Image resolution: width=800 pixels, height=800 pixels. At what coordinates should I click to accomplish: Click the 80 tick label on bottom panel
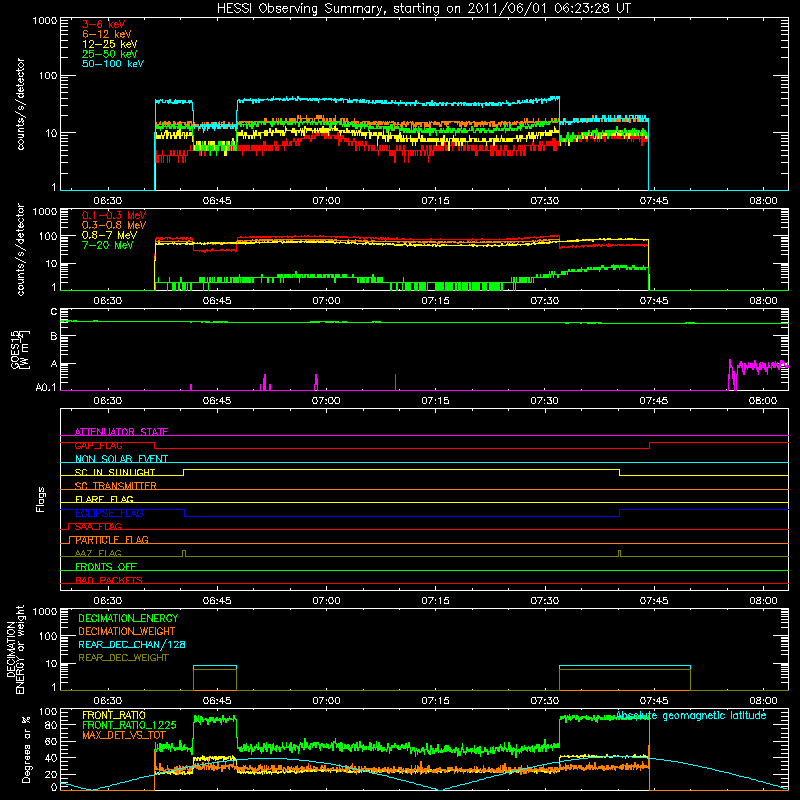[51, 725]
